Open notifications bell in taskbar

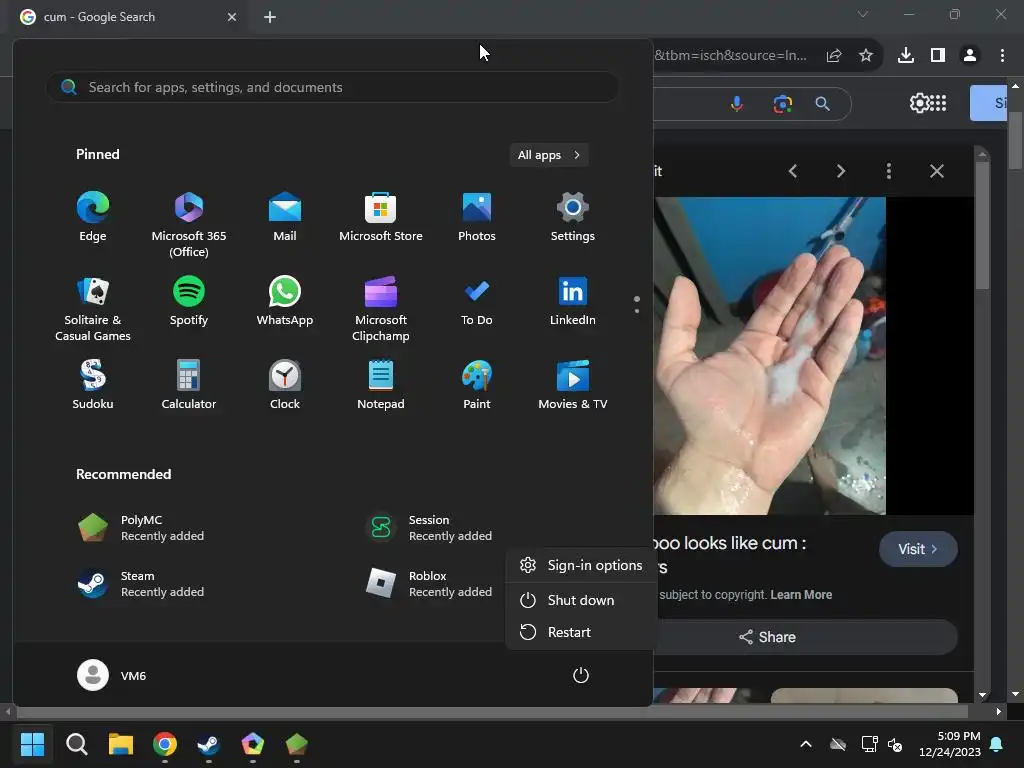click(997, 744)
